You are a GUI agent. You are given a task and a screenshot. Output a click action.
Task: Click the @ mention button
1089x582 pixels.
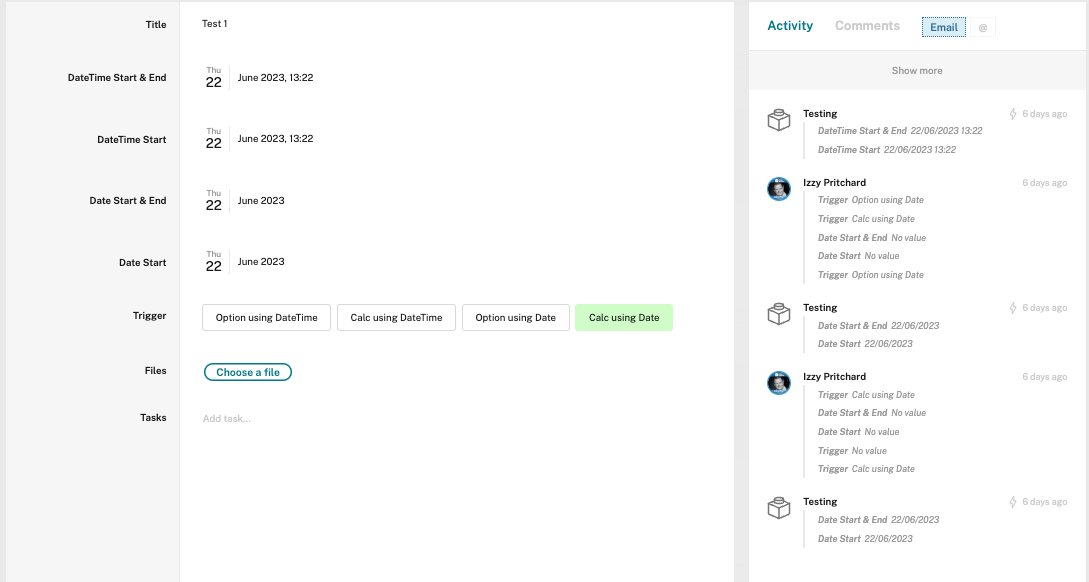click(982, 27)
